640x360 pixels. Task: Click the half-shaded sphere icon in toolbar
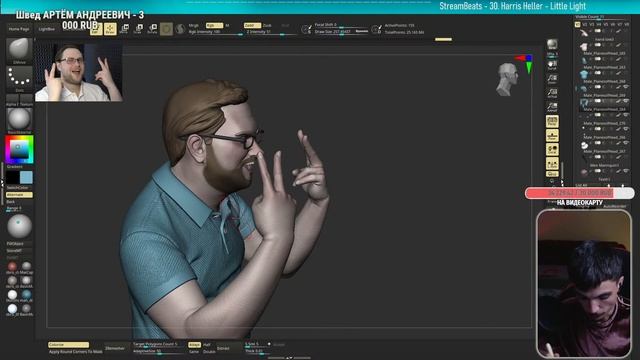(x=180, y=29)
